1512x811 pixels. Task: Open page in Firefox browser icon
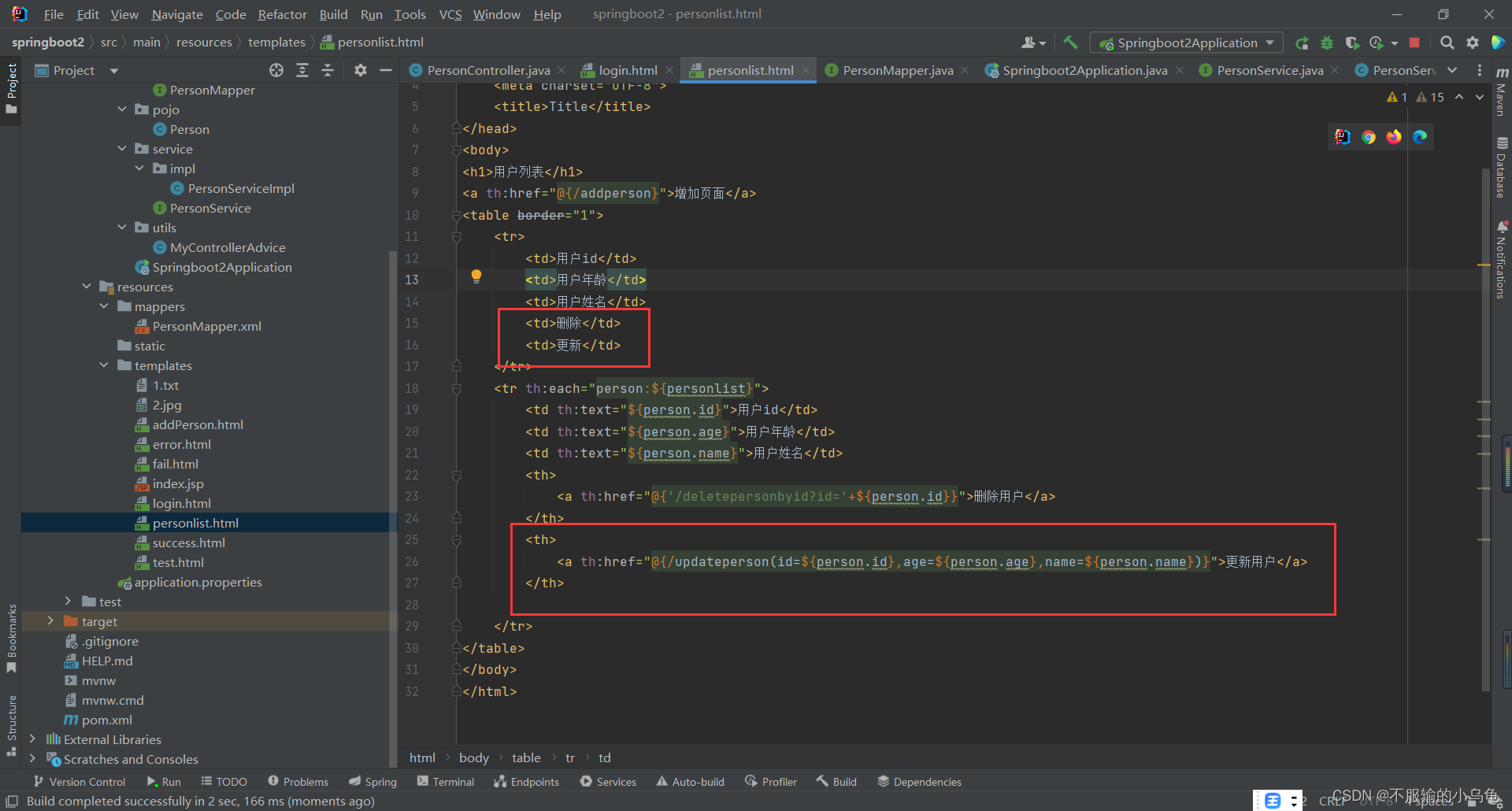[x=1394, y=137]
